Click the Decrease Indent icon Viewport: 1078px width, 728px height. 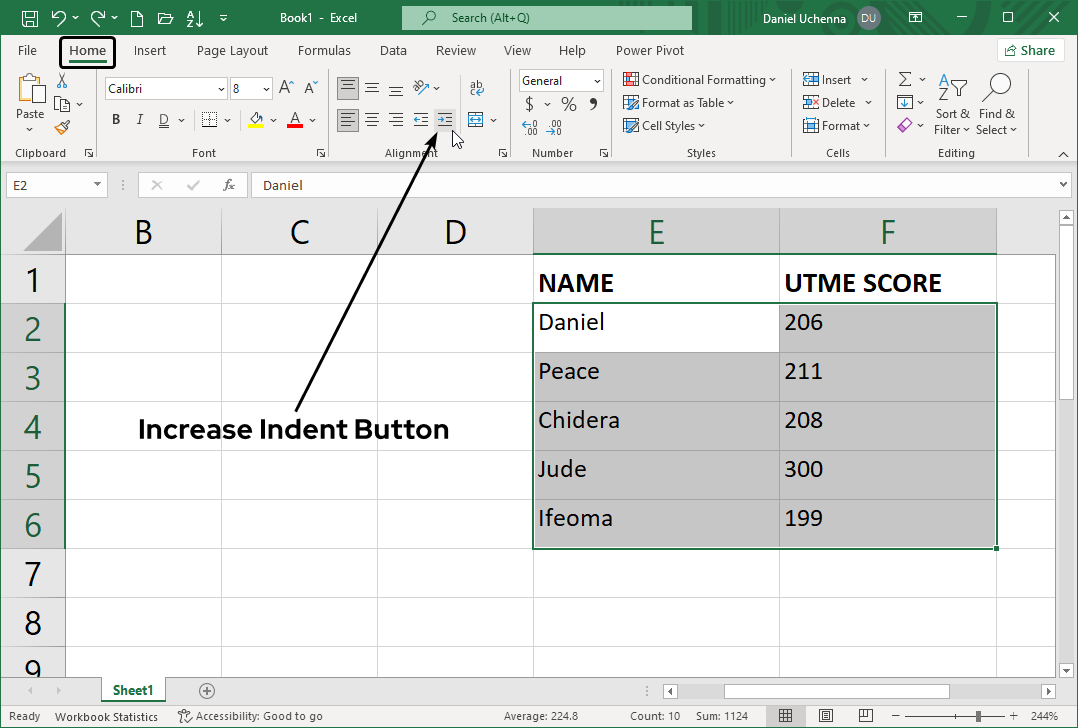pyautogui.click(x=421, y=119)
